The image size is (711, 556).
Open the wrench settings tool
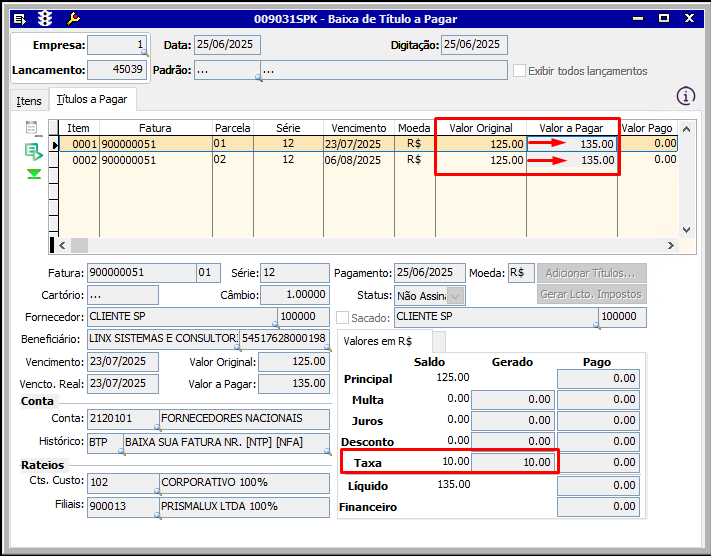[x=72, y=17]
